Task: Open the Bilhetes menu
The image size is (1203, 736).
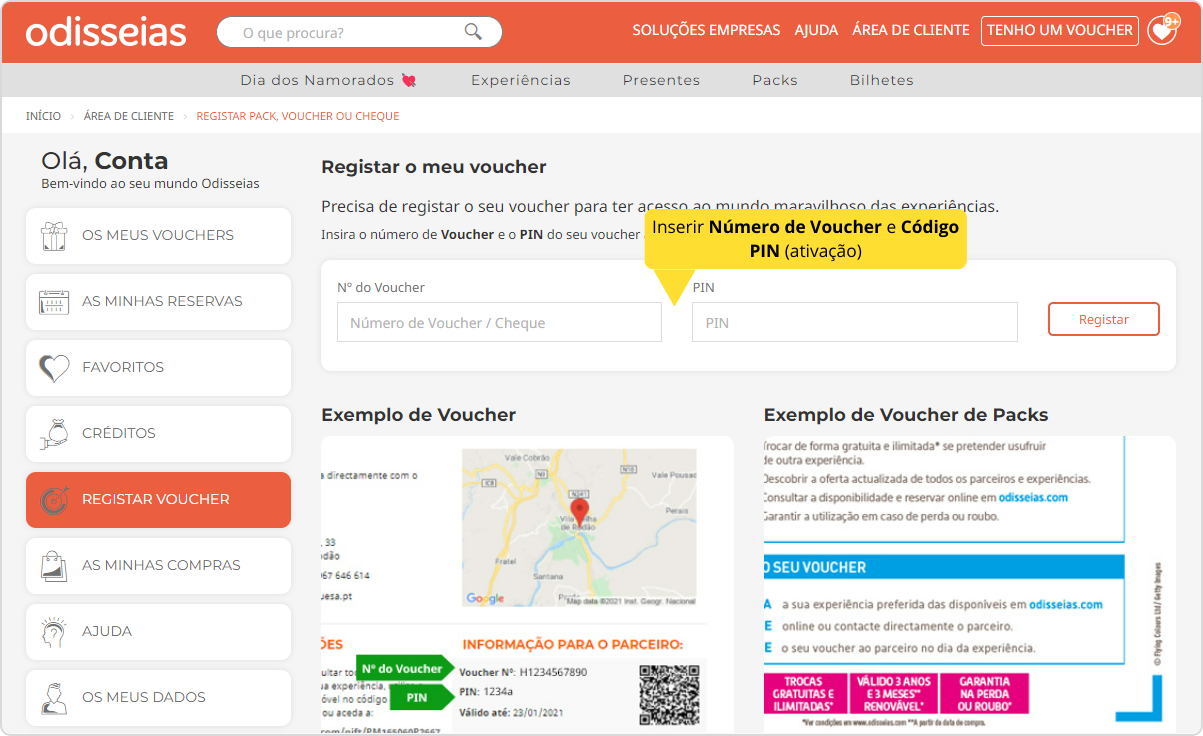Action: pos(882,80)
